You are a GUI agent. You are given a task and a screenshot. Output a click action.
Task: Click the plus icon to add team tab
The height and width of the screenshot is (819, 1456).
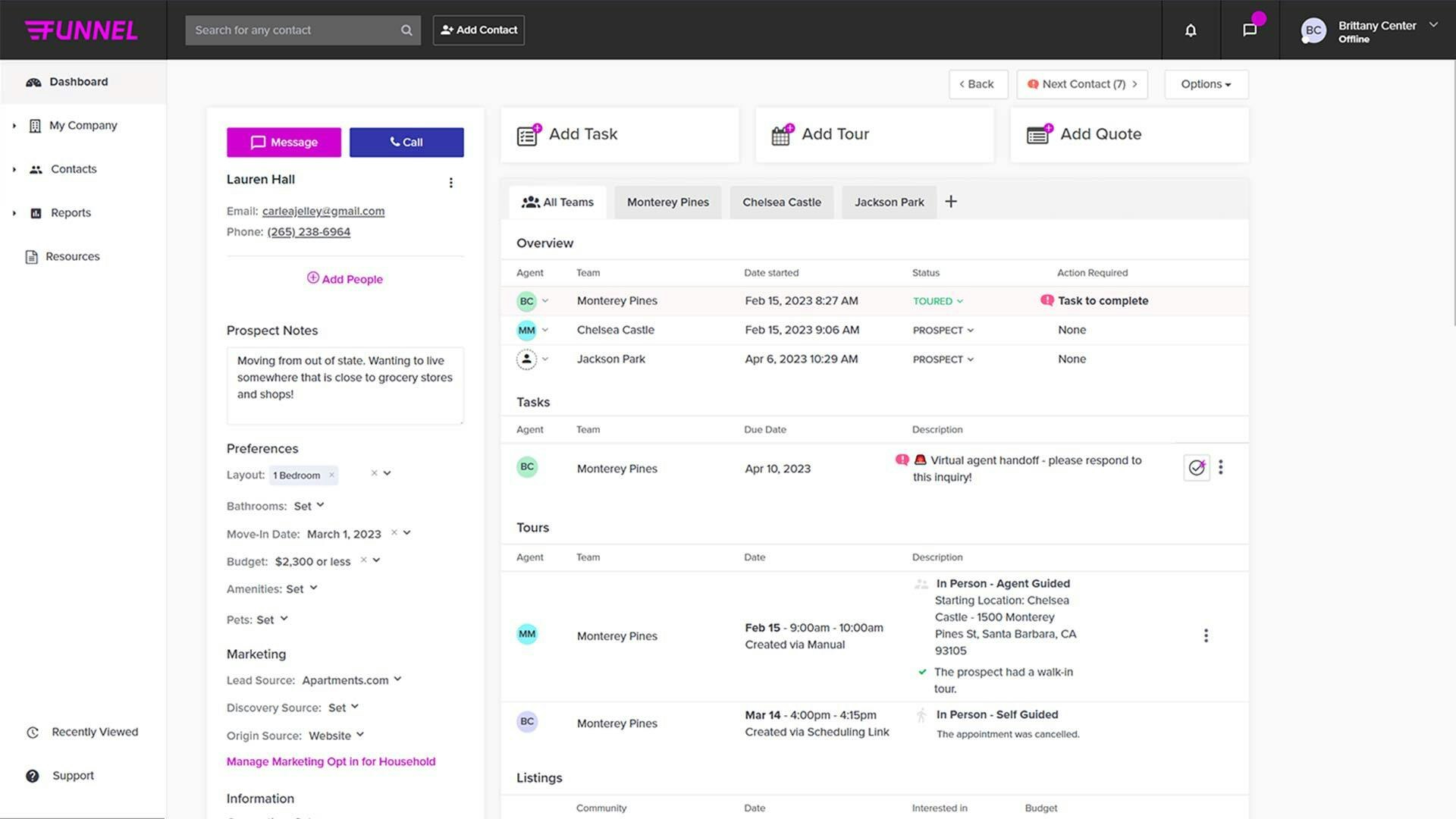[x=951, y=202]
